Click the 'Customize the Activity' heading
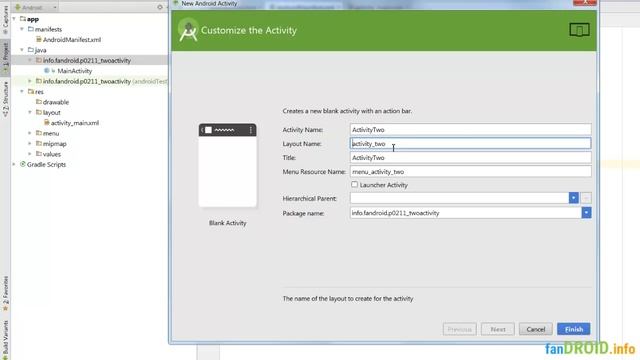Image resolution: width=640 pixels, height=360 pixels. click(249, 30)
